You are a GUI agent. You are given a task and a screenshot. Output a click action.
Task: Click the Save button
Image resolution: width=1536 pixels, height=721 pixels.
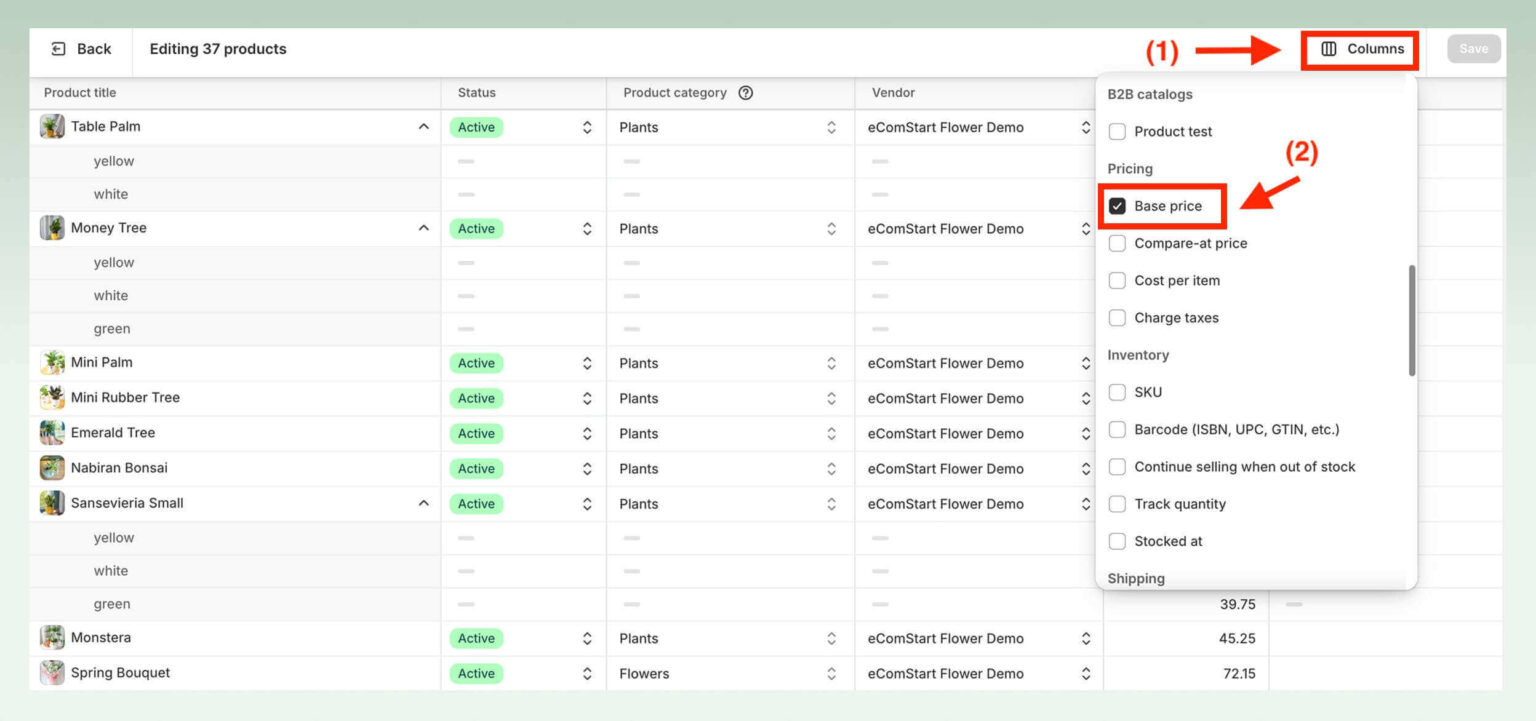pos(1474,48)
